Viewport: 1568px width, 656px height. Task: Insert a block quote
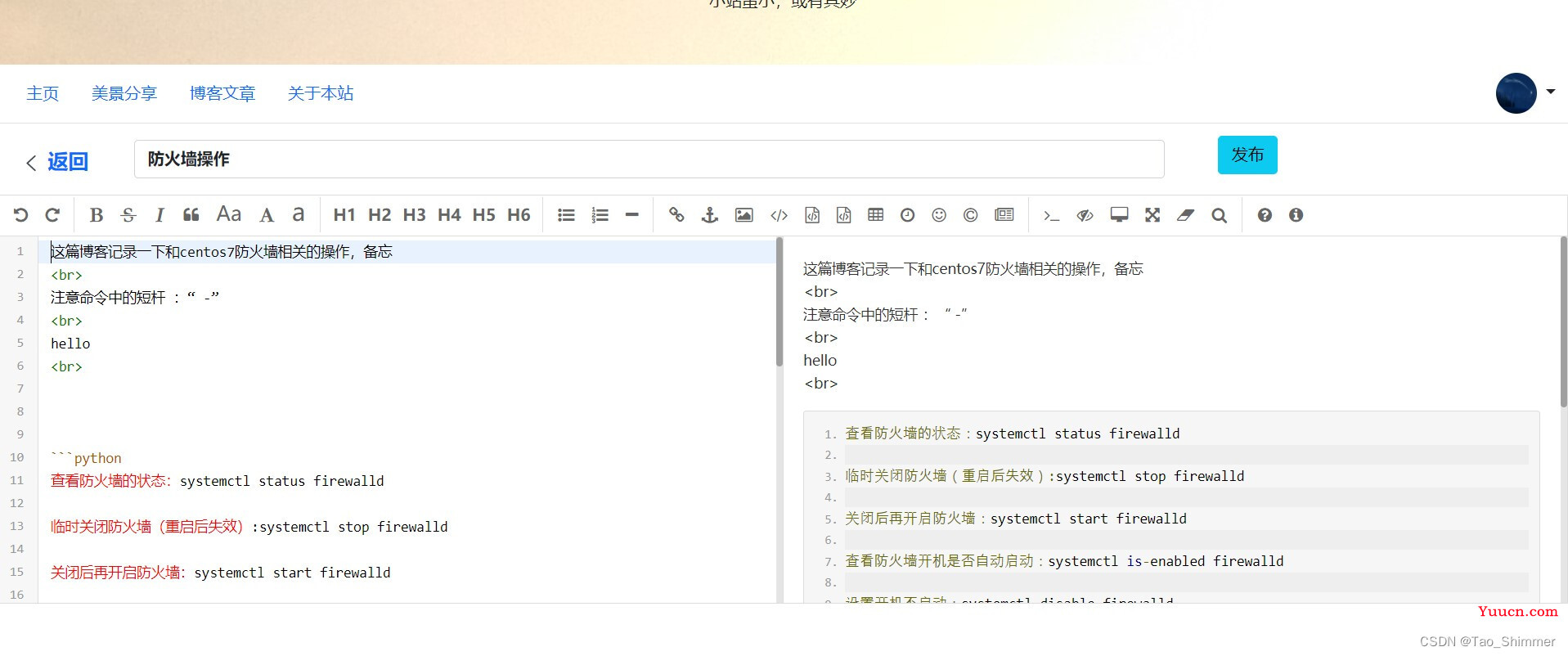191,215
